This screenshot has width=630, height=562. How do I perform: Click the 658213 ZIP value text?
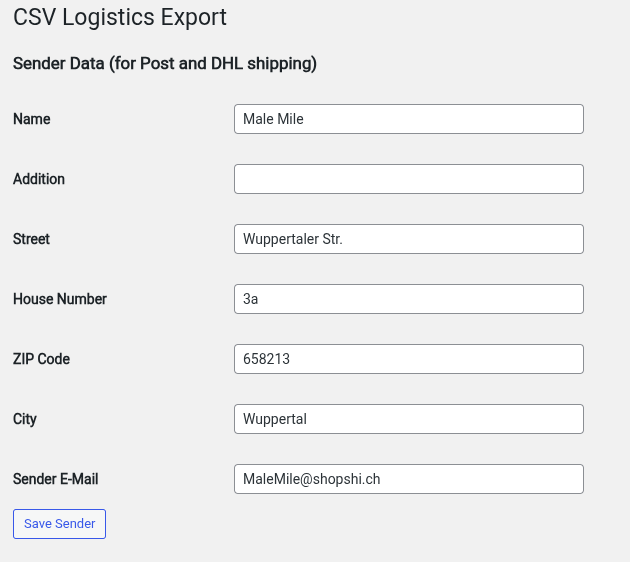tap(266, 359)
